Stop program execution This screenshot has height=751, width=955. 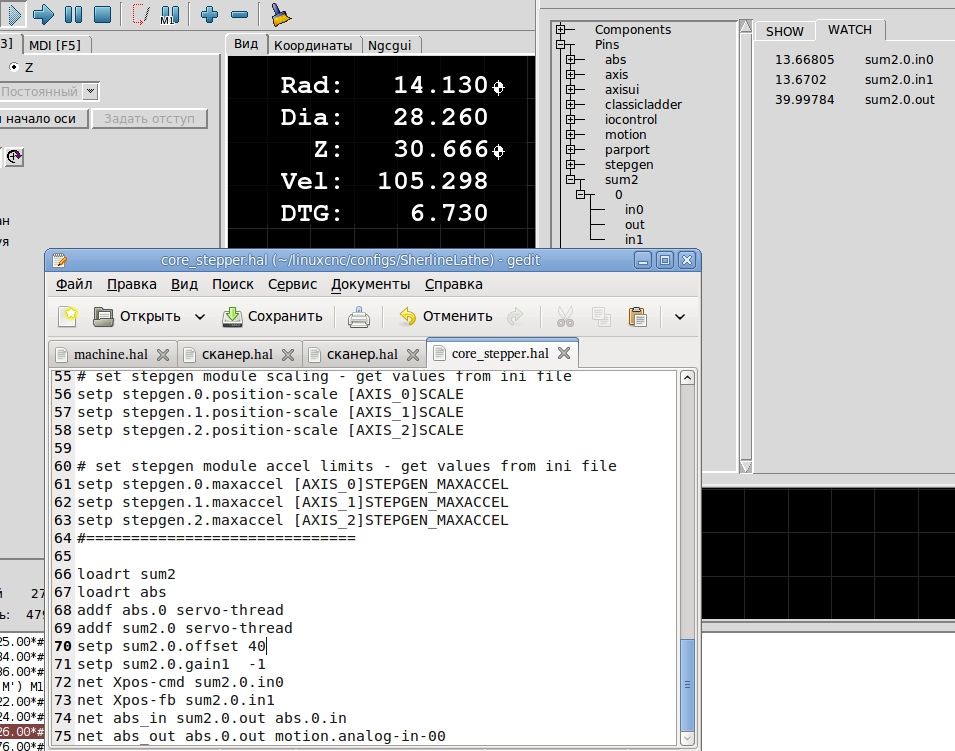coord(102,14)
